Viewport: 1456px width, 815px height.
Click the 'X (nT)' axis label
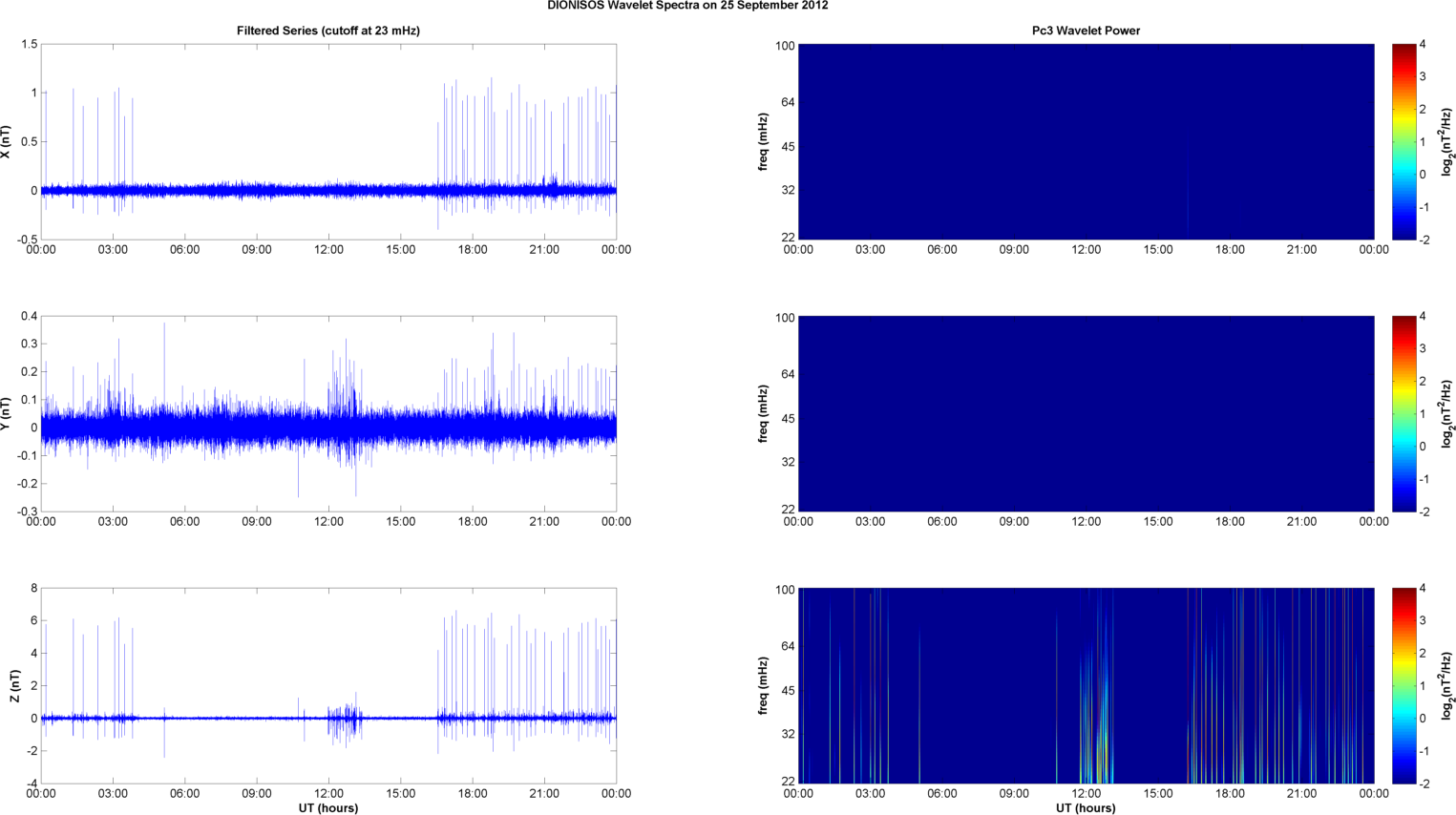[x=7, y=142]
